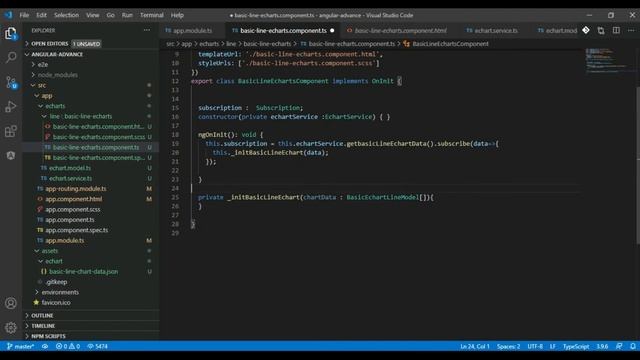
Task: Open the Angular icon in activity bar
Action: (11, 156)
